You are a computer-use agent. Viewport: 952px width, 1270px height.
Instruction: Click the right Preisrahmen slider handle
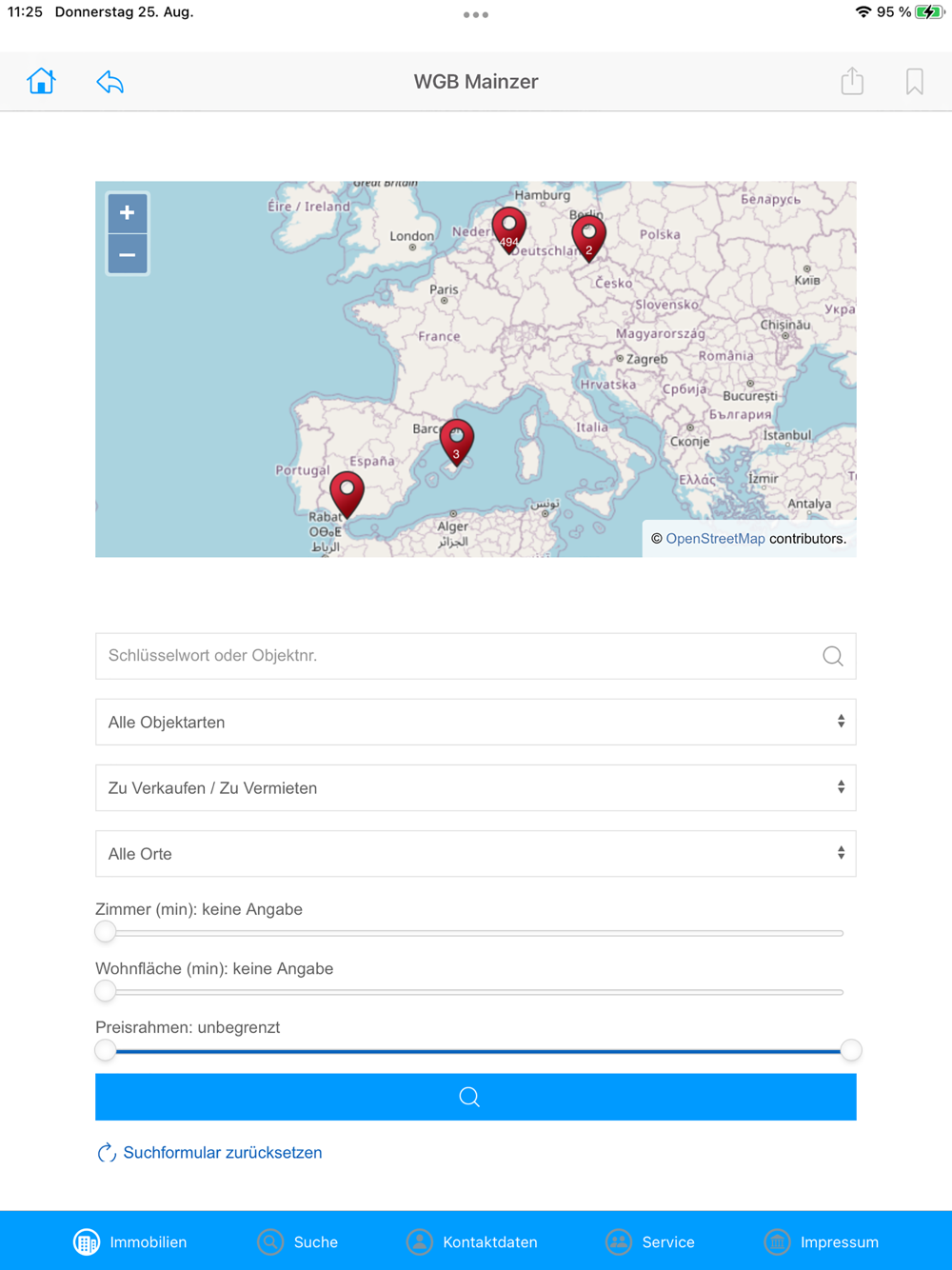coord(851,1050)
